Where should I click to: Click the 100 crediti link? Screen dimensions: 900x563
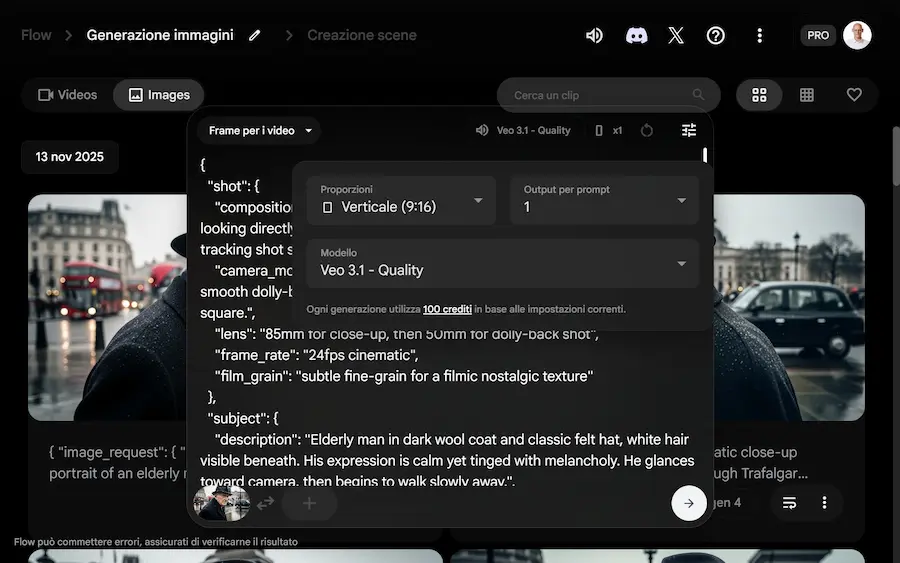pyautogui.click(x=447, y=310)
